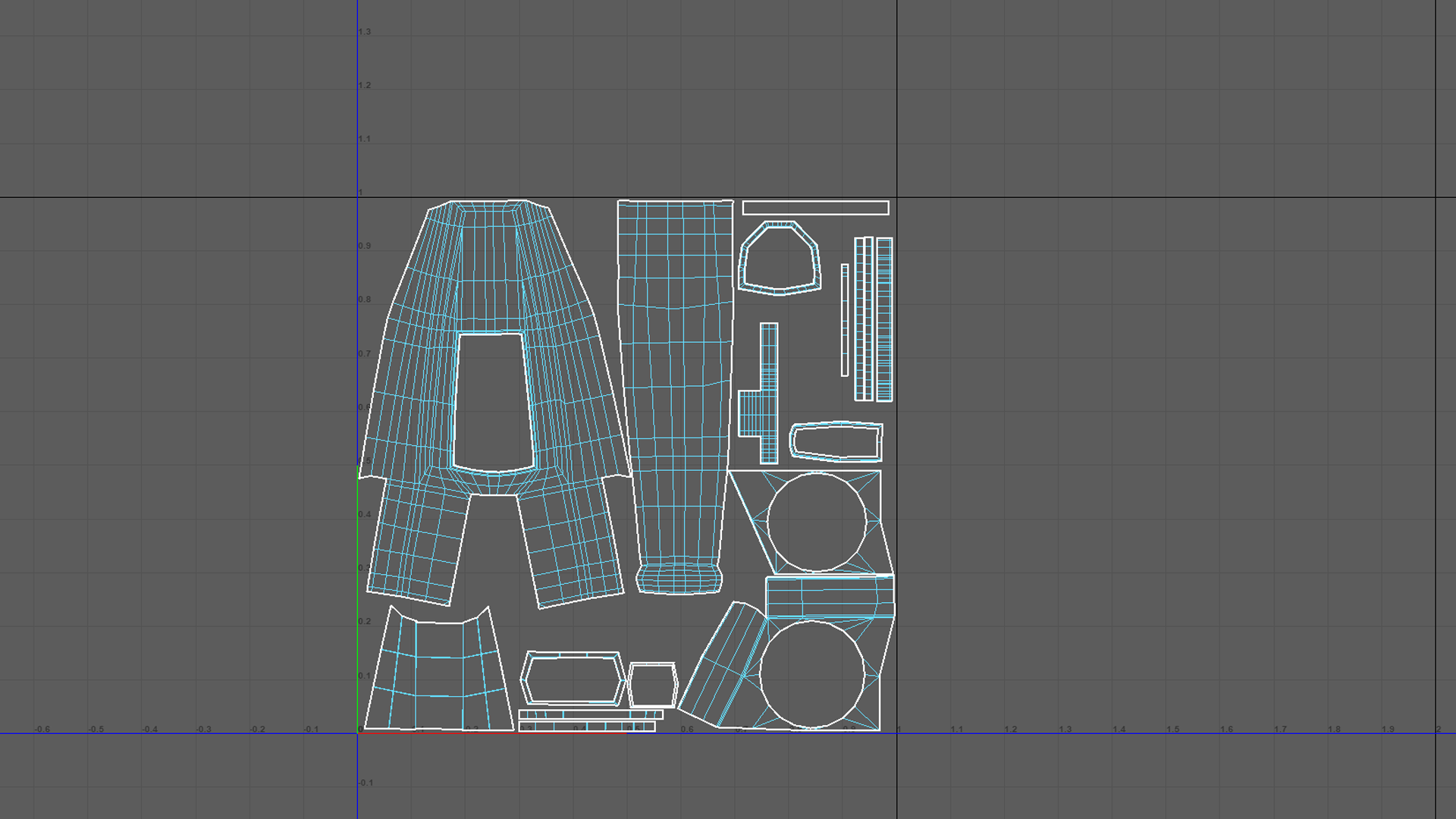This screenshot has width=1456, height=819.
Task: Select the rightmost tall vertical strip shell
Action: click(x=884, y=319)
